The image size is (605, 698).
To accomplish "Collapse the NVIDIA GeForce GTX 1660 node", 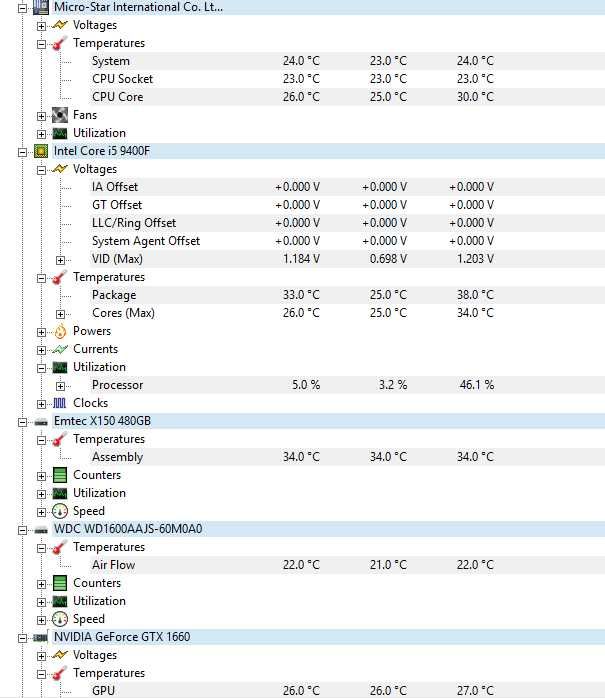I will [22, 638].
